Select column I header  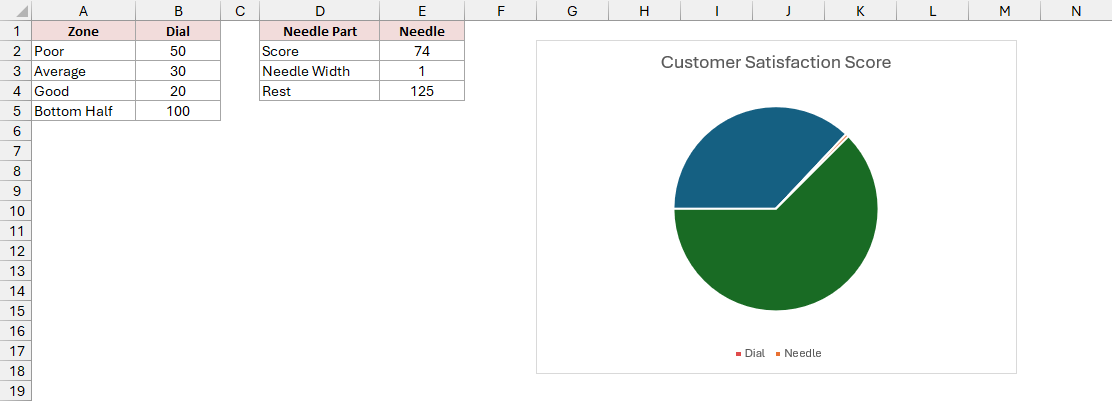point(716,11)
